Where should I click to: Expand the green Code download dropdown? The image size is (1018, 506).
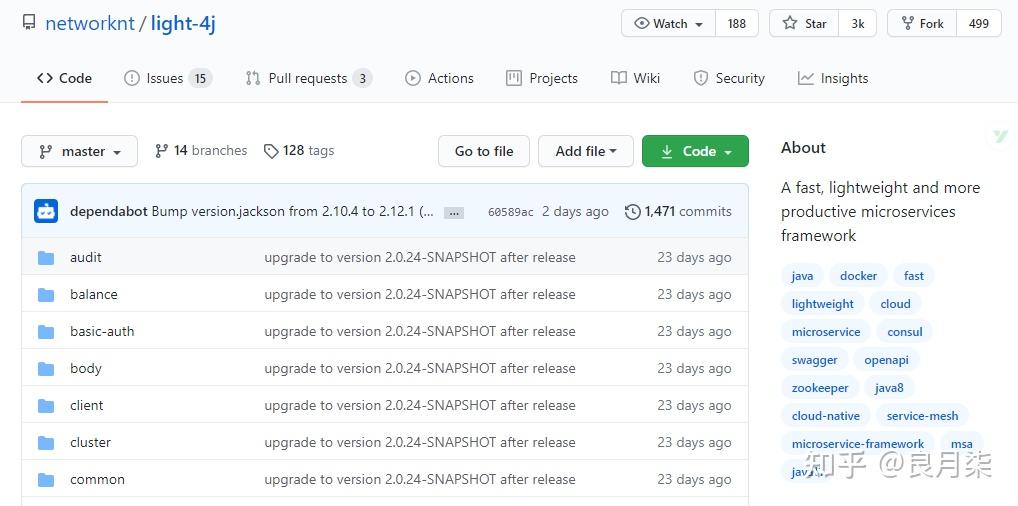tap(695, 151)
